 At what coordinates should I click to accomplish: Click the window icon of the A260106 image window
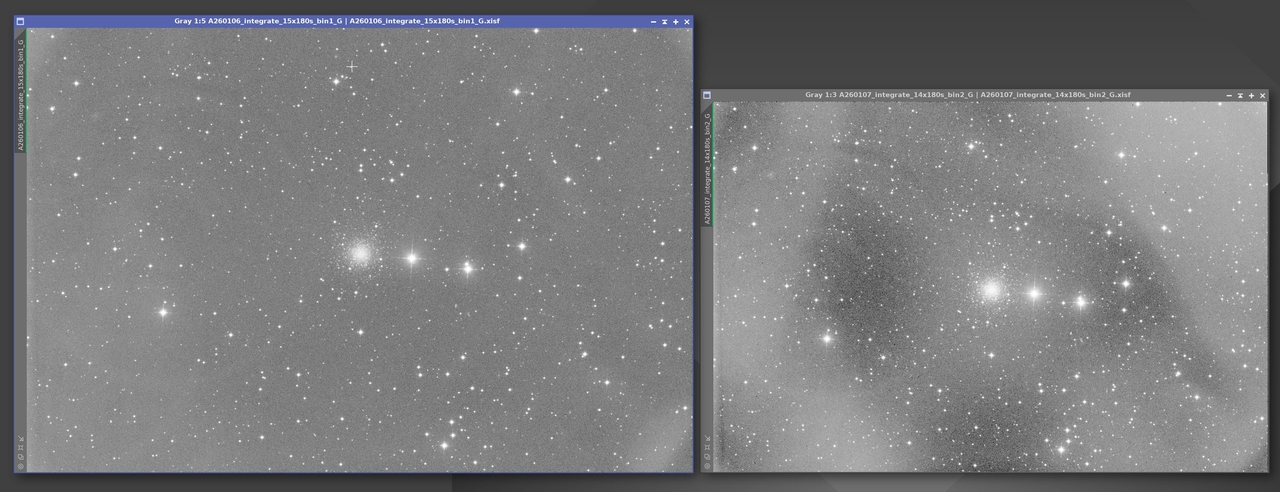pos(21,21)
